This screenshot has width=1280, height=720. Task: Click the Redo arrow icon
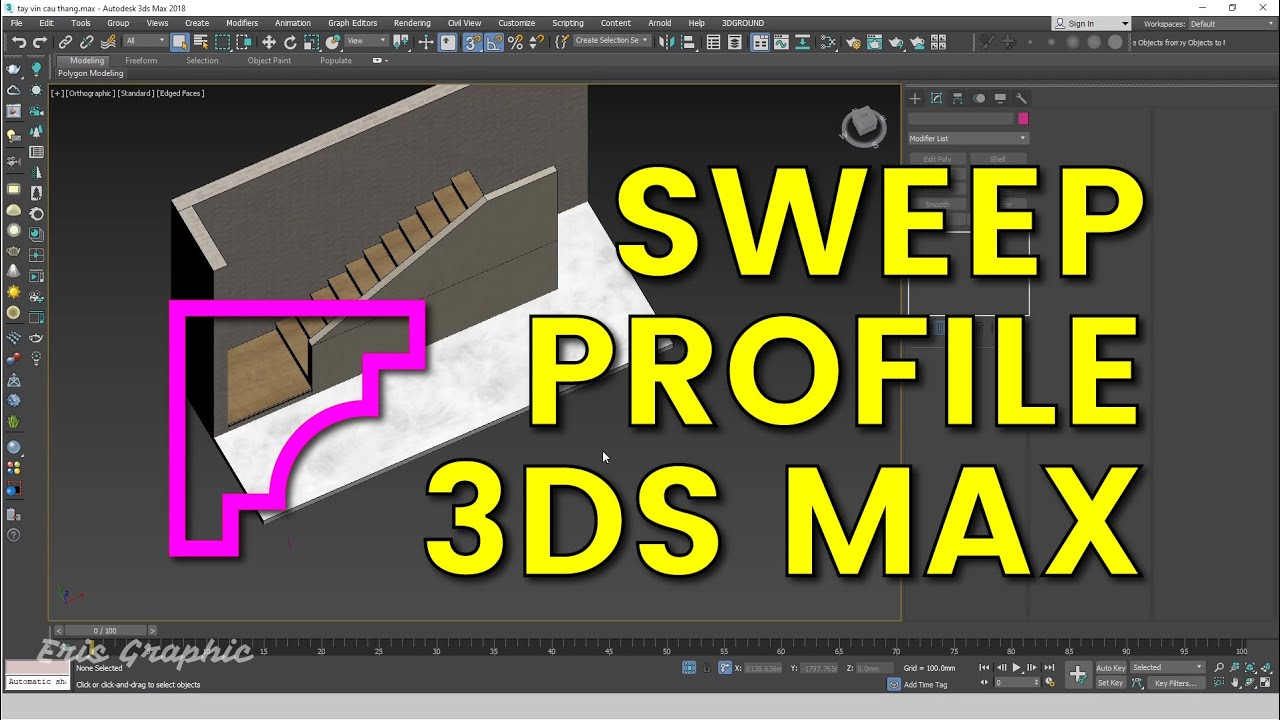pos(40,42)
